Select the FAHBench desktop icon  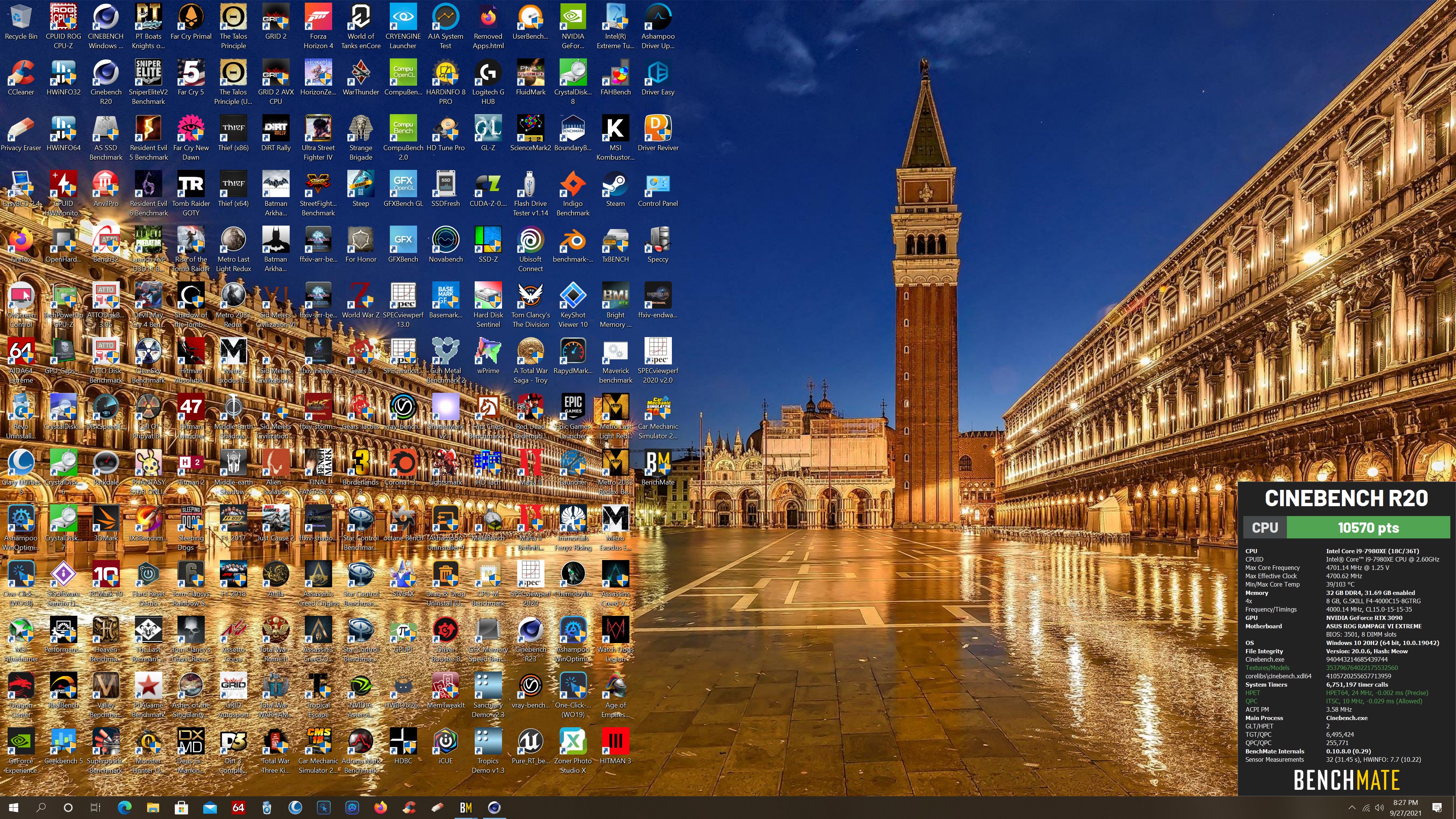pyautogui.click(x=615, y=78)
